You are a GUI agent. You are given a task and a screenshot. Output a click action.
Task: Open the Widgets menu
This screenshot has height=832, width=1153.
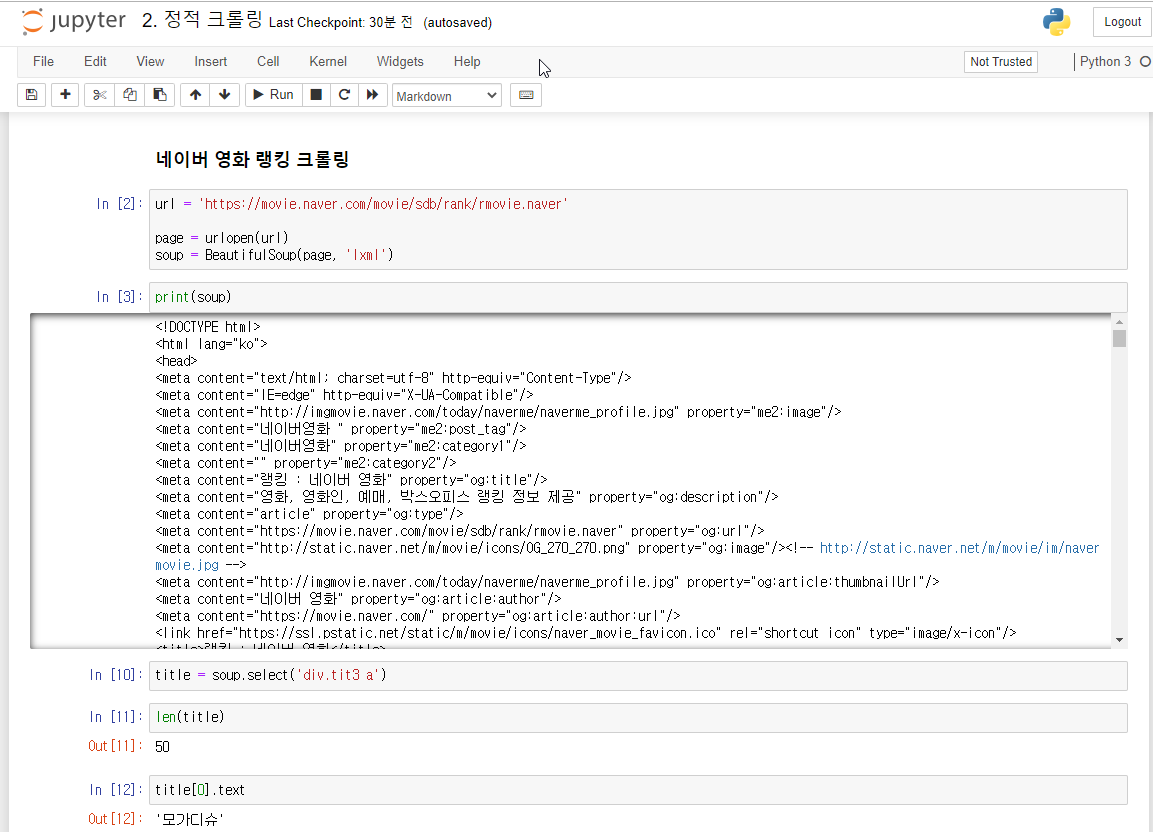coord(400,62)
